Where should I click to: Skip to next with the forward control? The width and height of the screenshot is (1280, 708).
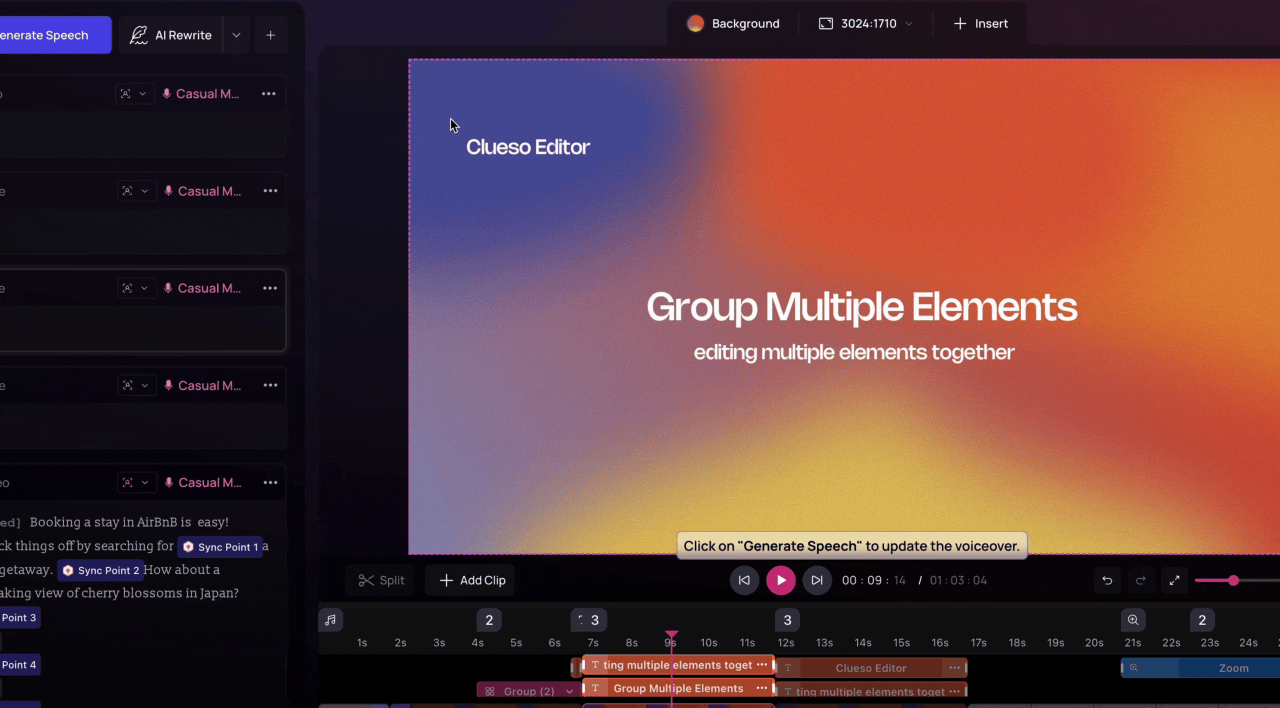(817, 580)
